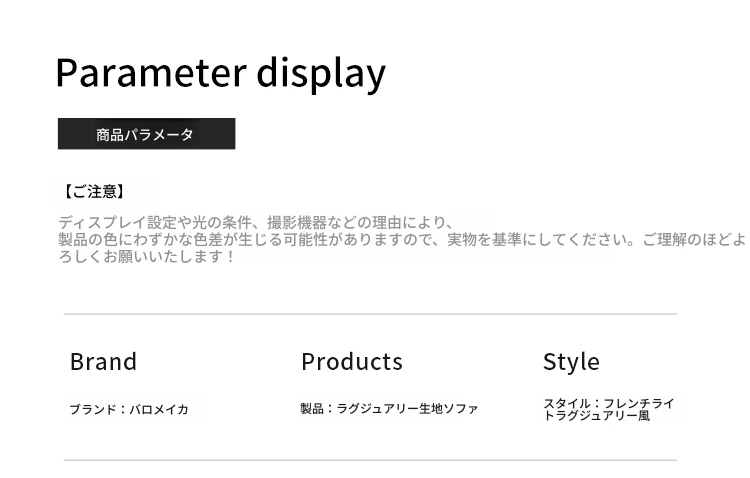The image size is (750, 478).
Task: Click the 製品： label text
Action: (x=318, y=408)
